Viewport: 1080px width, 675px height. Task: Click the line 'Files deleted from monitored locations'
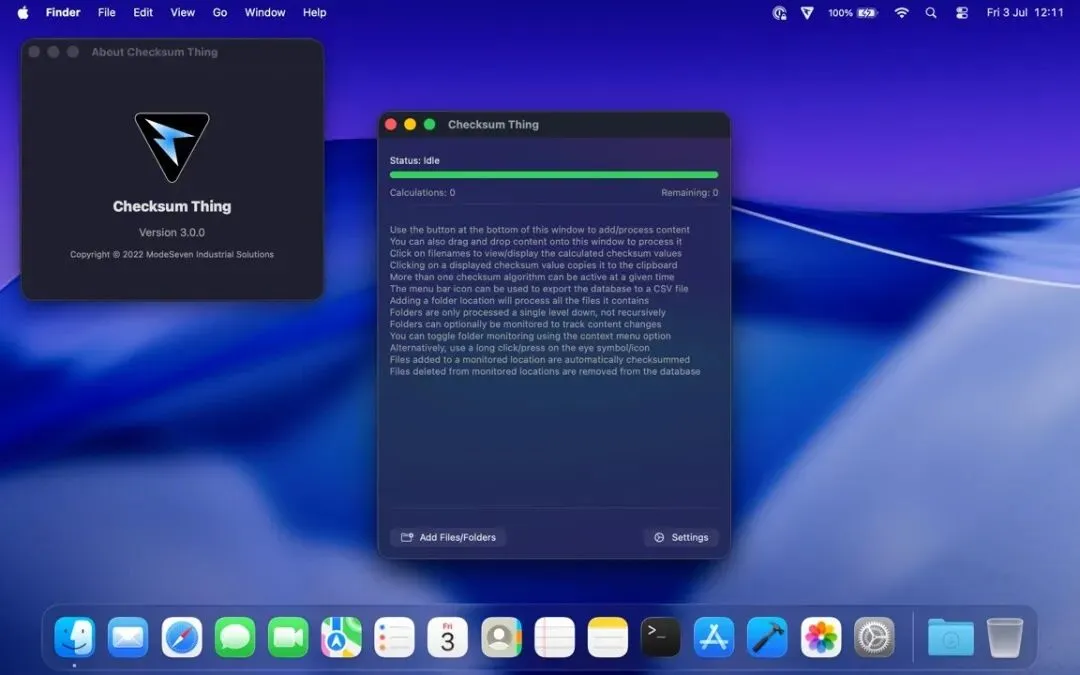pos(545,371)
